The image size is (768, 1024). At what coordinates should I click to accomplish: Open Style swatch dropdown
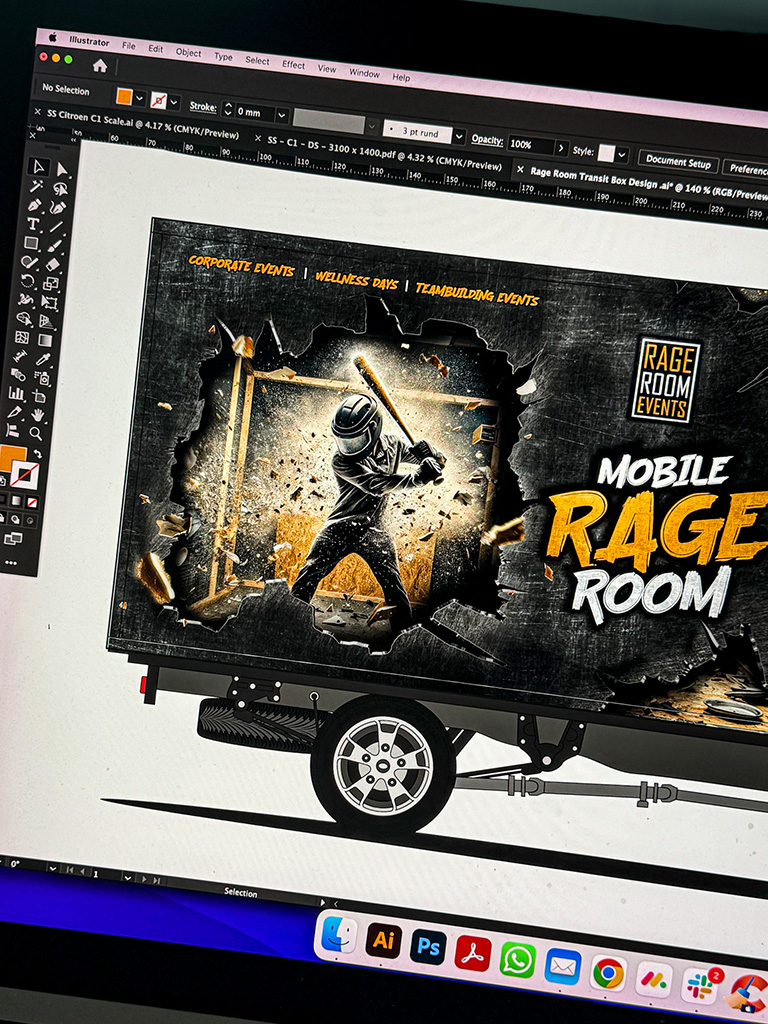point(622,155)
